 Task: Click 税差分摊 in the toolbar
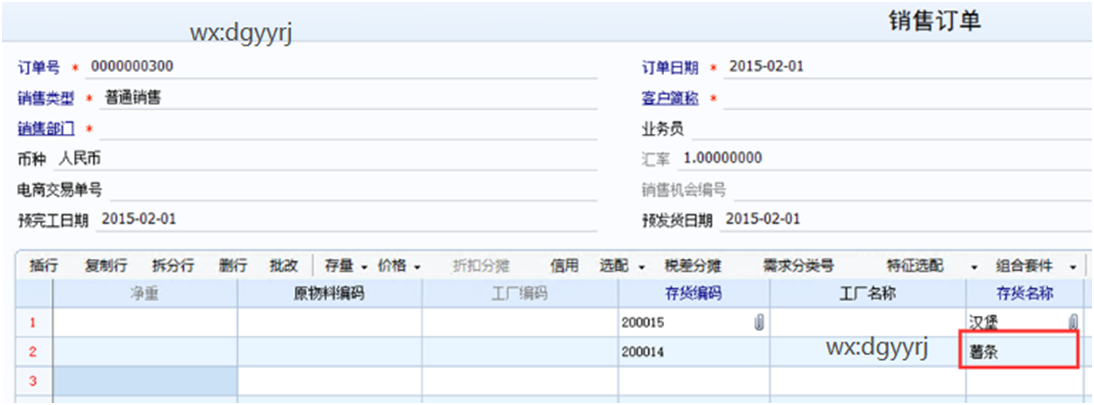(x=693, y=266)
